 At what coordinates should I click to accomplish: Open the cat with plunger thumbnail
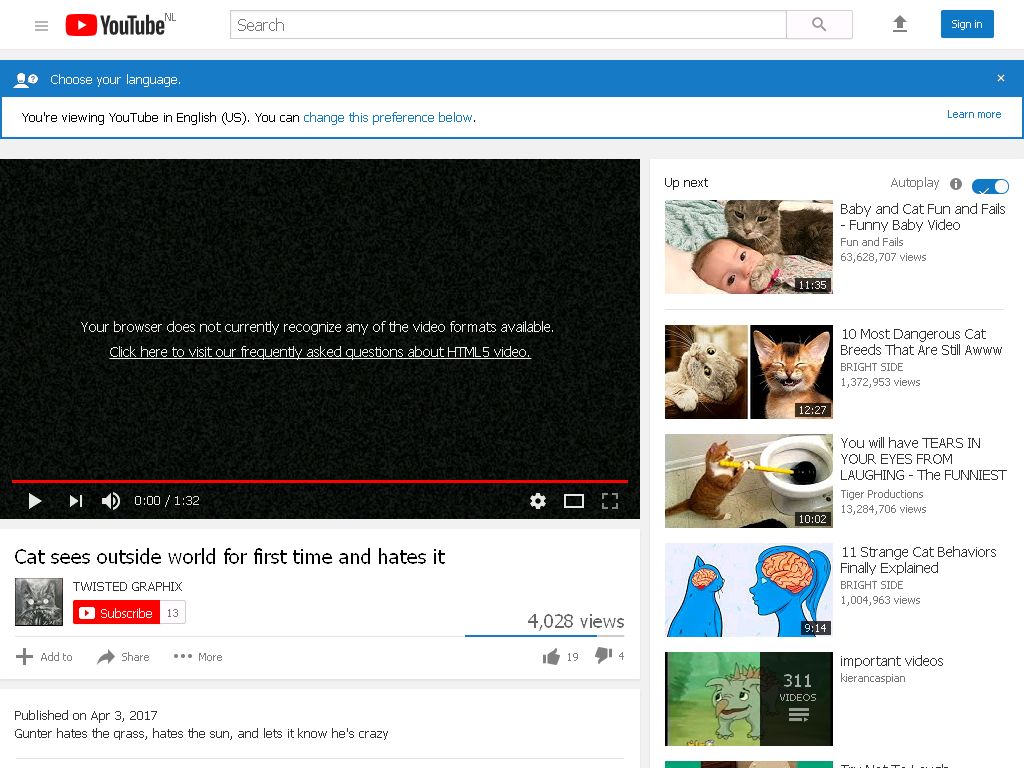pyautogui.click(x=748, y=481)
